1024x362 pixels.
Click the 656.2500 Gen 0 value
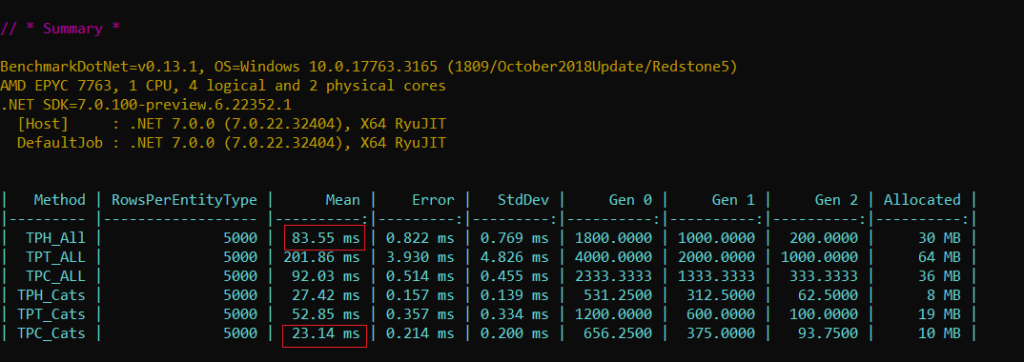pos(618,333)
